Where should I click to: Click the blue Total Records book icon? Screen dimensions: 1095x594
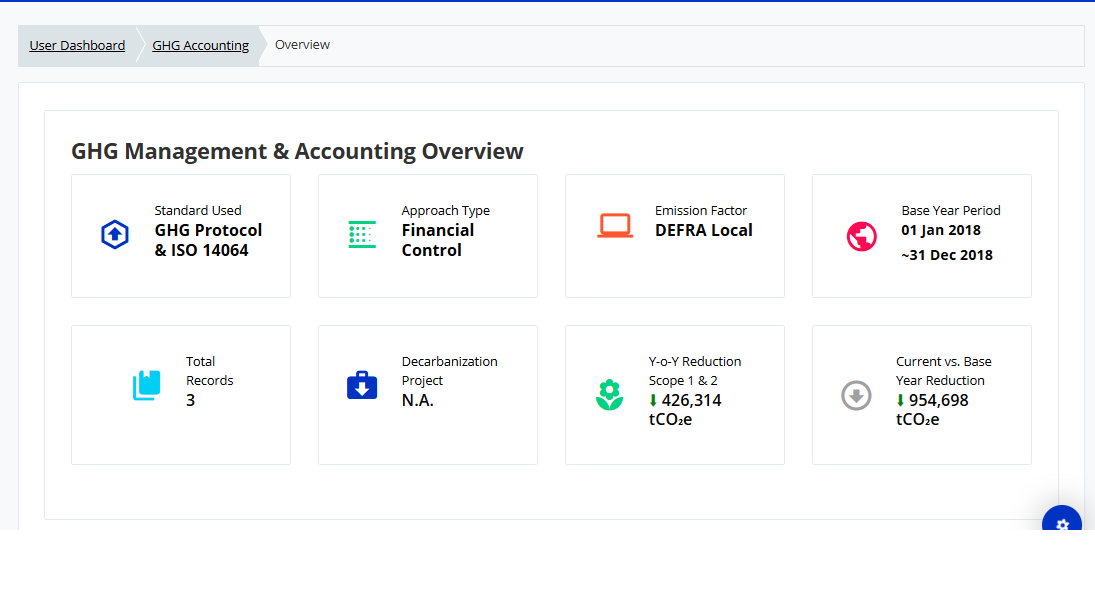coord(146,386)
